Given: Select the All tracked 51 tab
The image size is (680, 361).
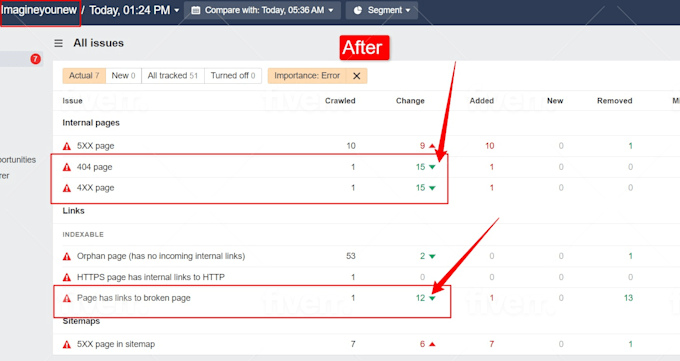Looking at the screenshot, I should (x=173, y=75).
